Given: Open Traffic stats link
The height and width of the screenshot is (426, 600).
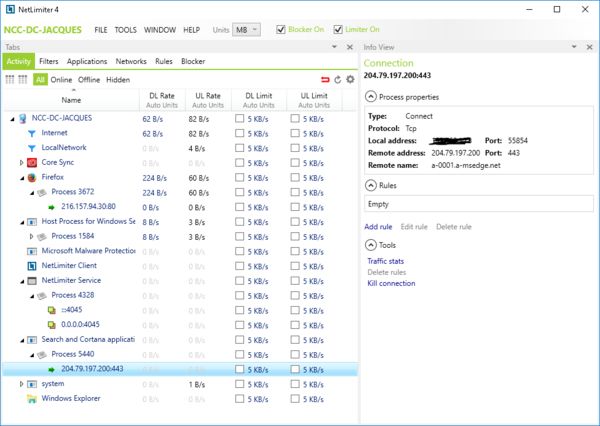Looking at the screenshot, I should pos(385,261).
